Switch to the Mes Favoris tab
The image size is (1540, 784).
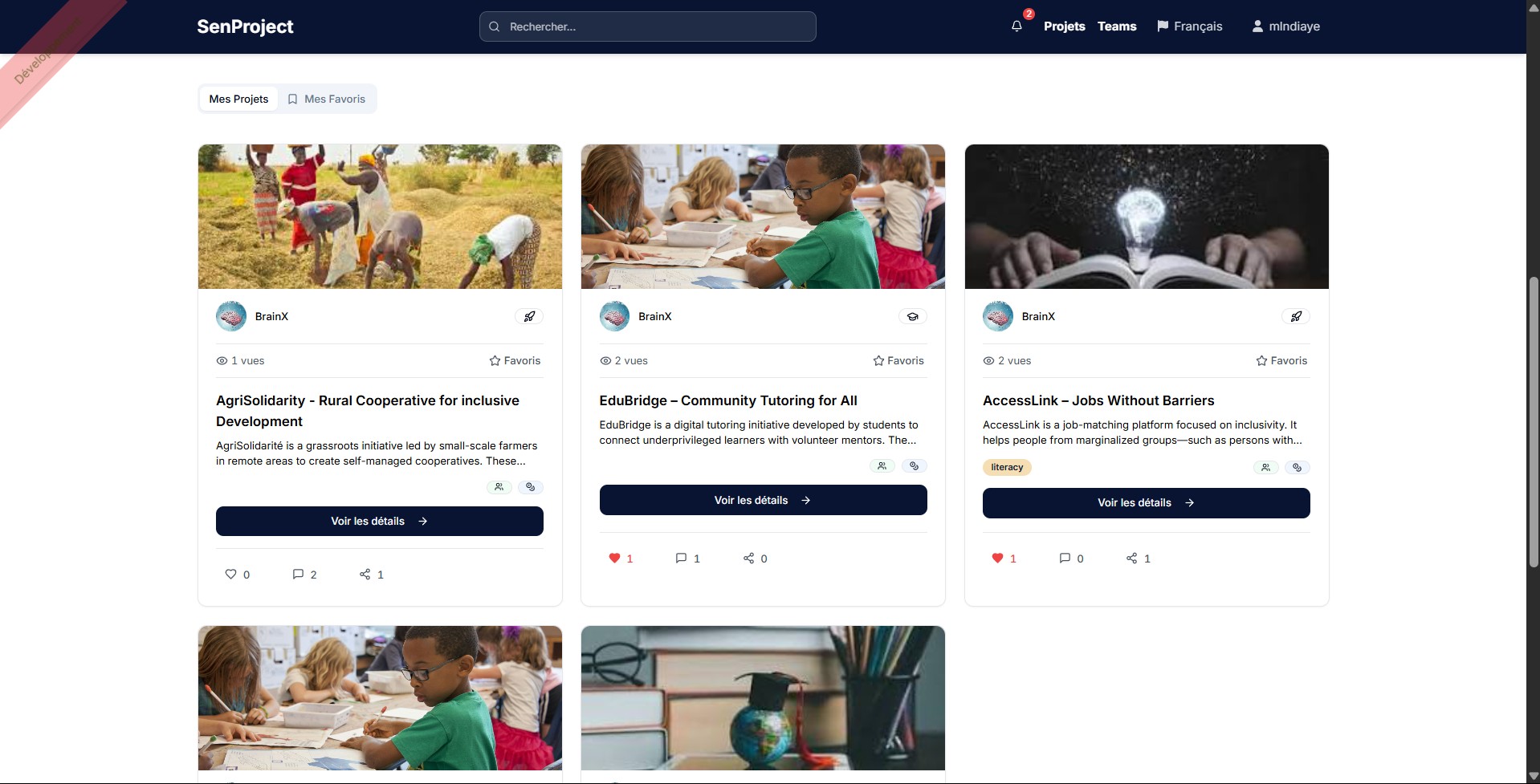(327, 99)
